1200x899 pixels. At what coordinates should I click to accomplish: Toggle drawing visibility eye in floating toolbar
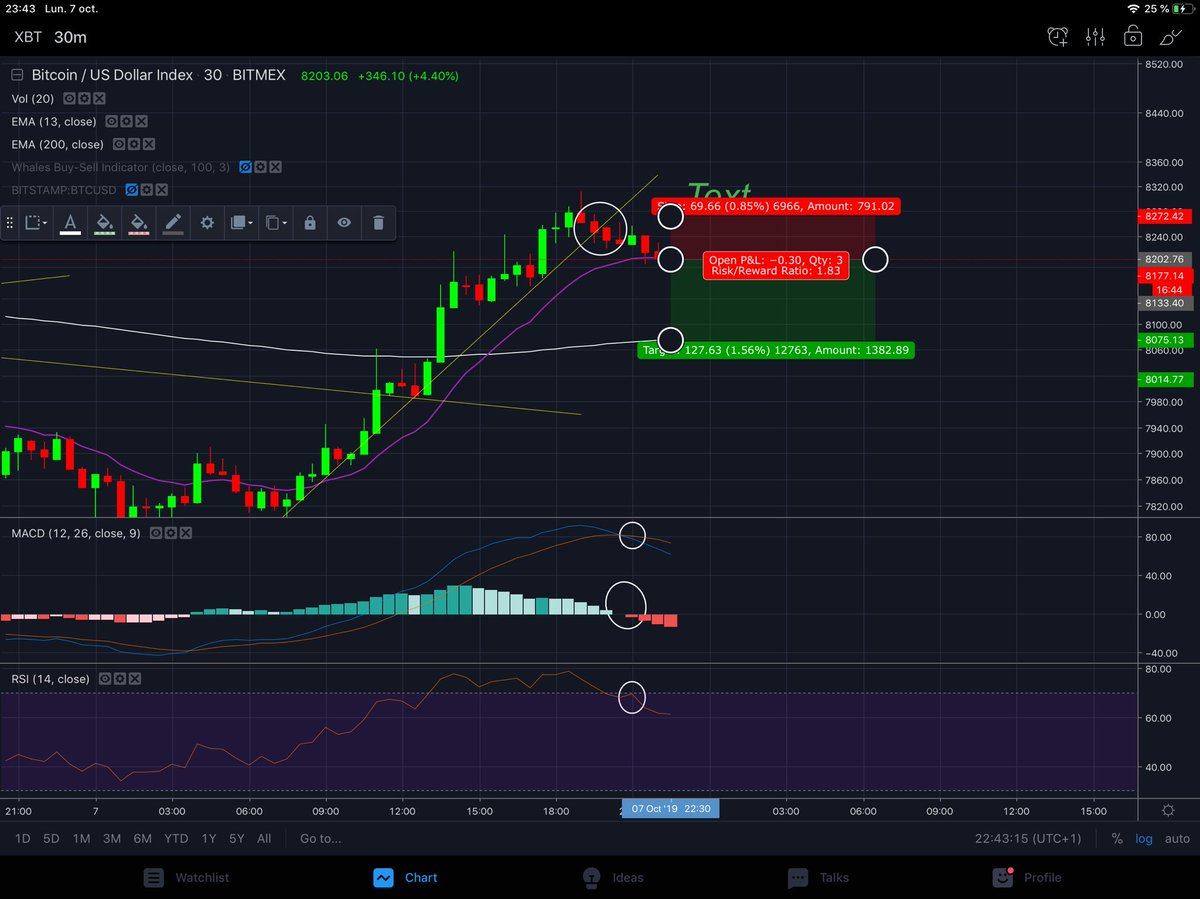[344, 222]
